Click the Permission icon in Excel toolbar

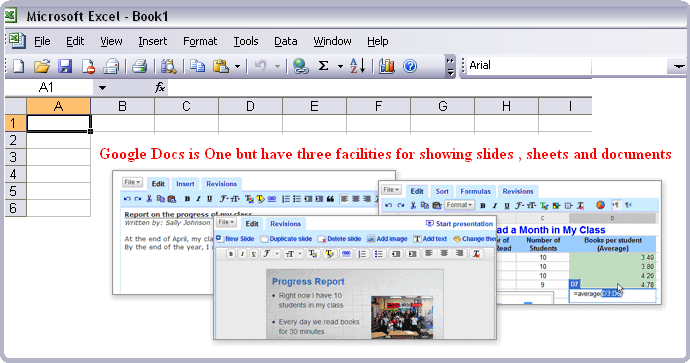pyautogui.click(x=88, y=66)
